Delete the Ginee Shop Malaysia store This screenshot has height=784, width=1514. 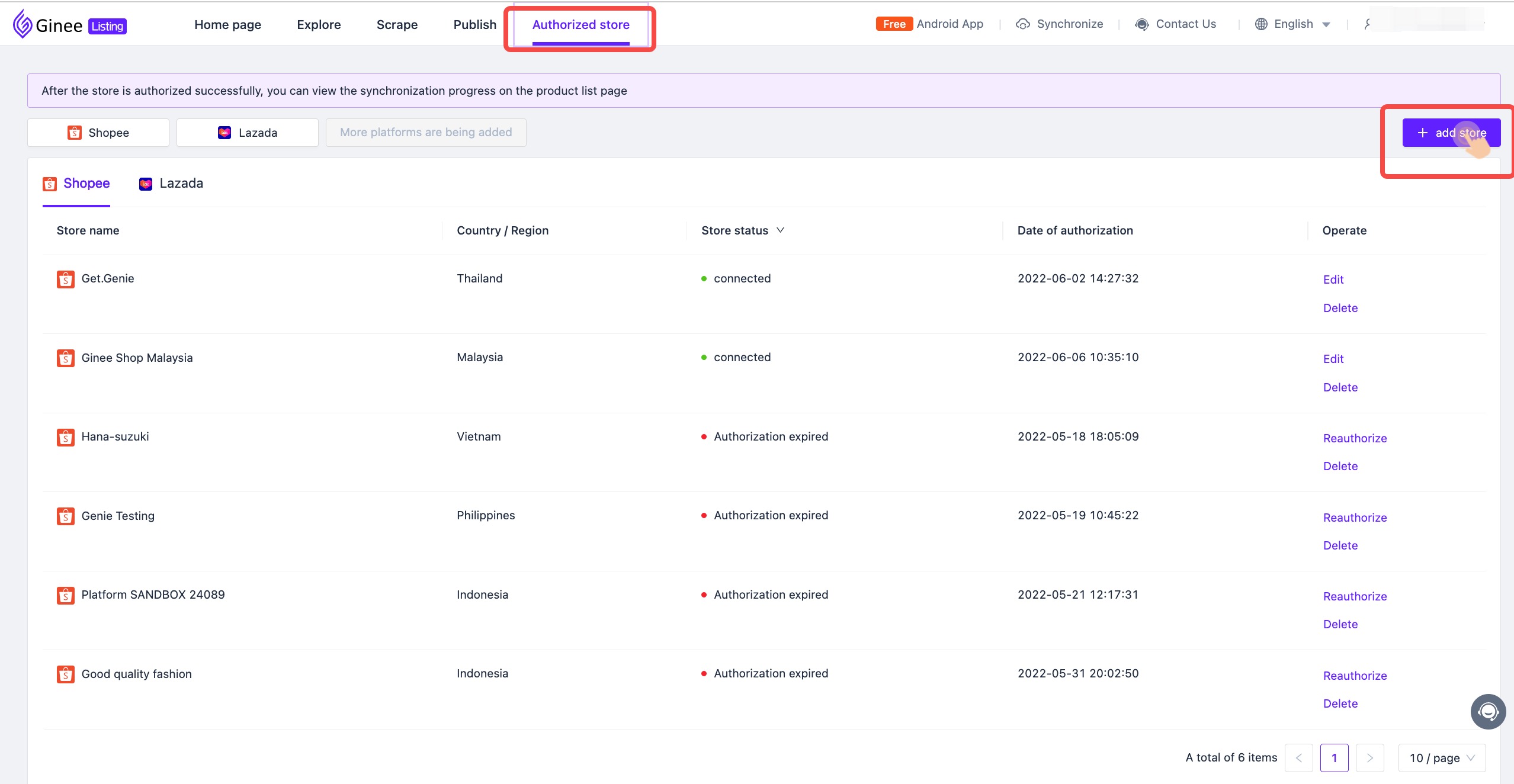click(x=1340, y=387)
